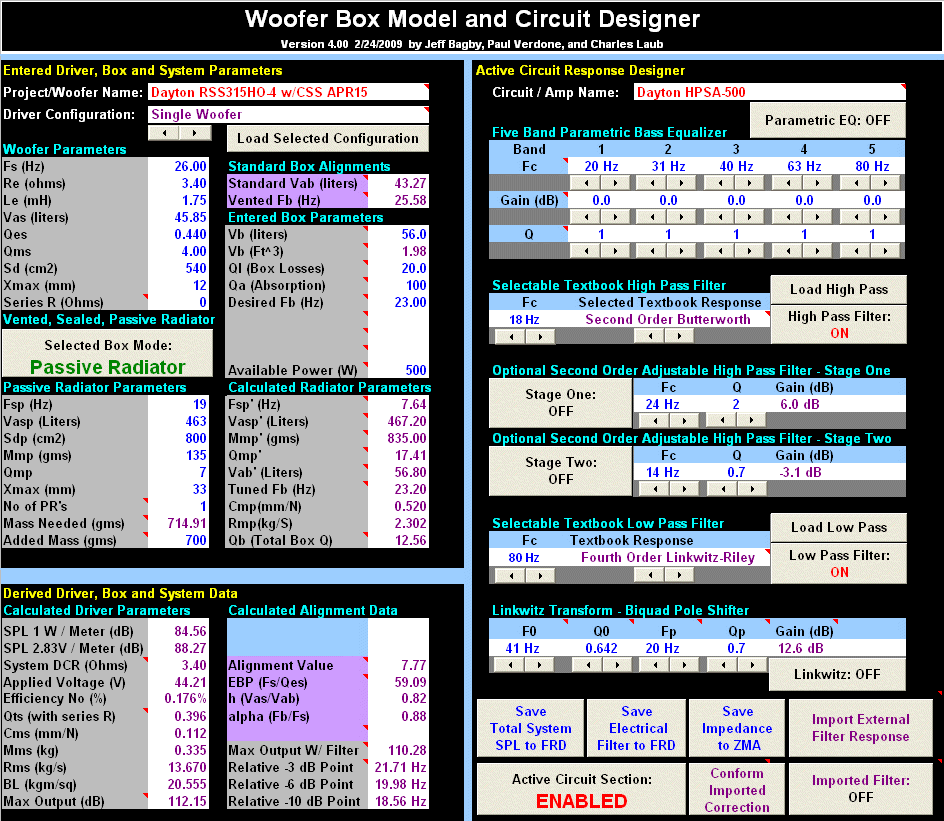Select the Added Mass (gms) value
The width and height of the screenshot is (944, 821).
tap(179, 540)
